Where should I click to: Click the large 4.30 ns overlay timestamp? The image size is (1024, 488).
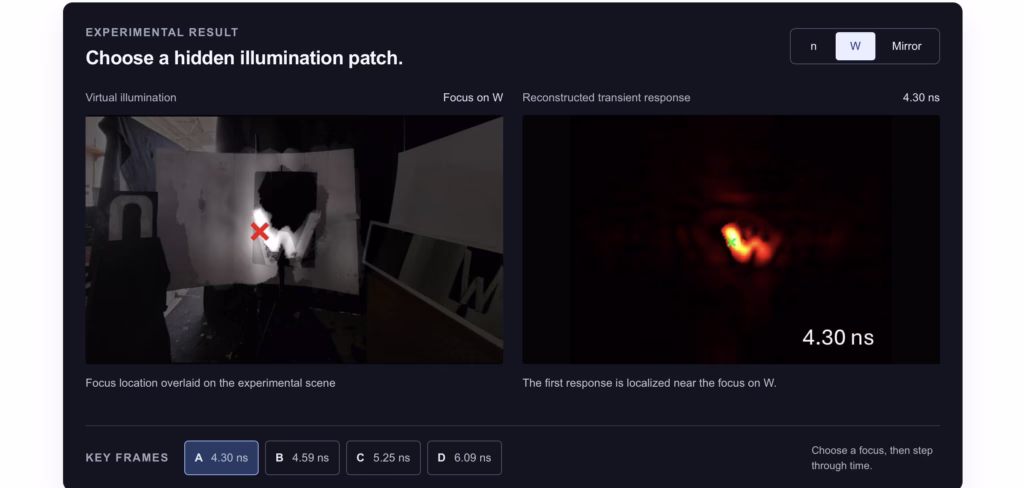click(x=838, y=337)
